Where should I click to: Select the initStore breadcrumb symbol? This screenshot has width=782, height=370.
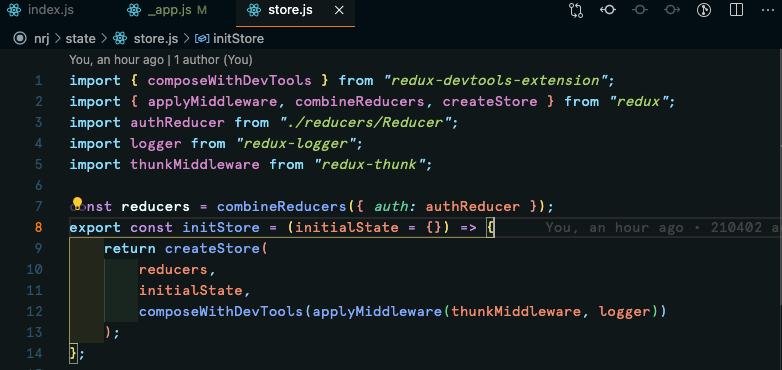click(238, 38)
